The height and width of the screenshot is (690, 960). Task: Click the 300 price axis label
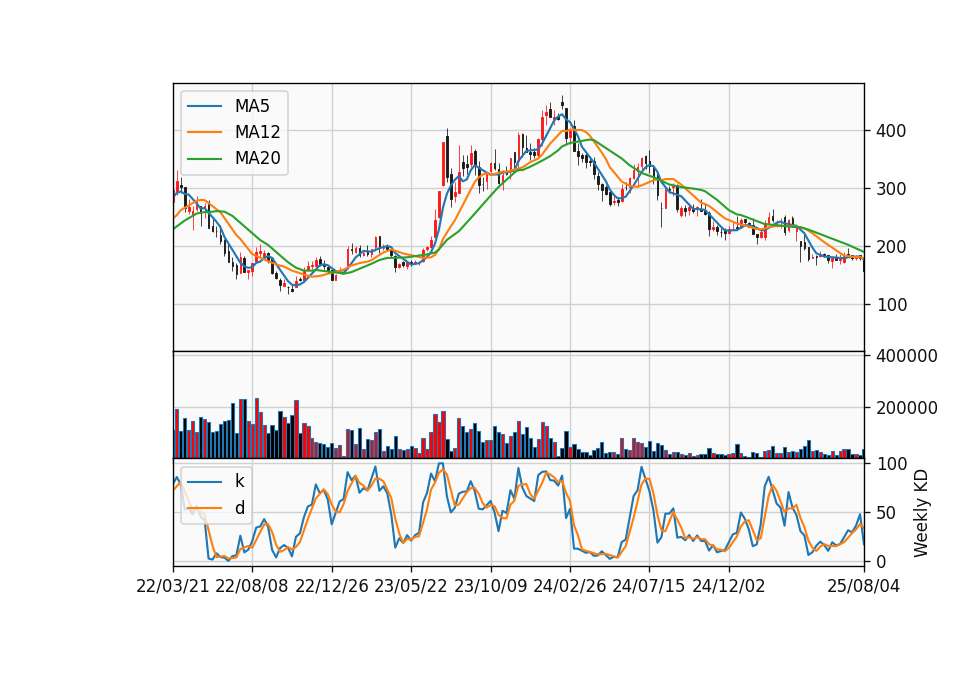[x=891, y=189]
